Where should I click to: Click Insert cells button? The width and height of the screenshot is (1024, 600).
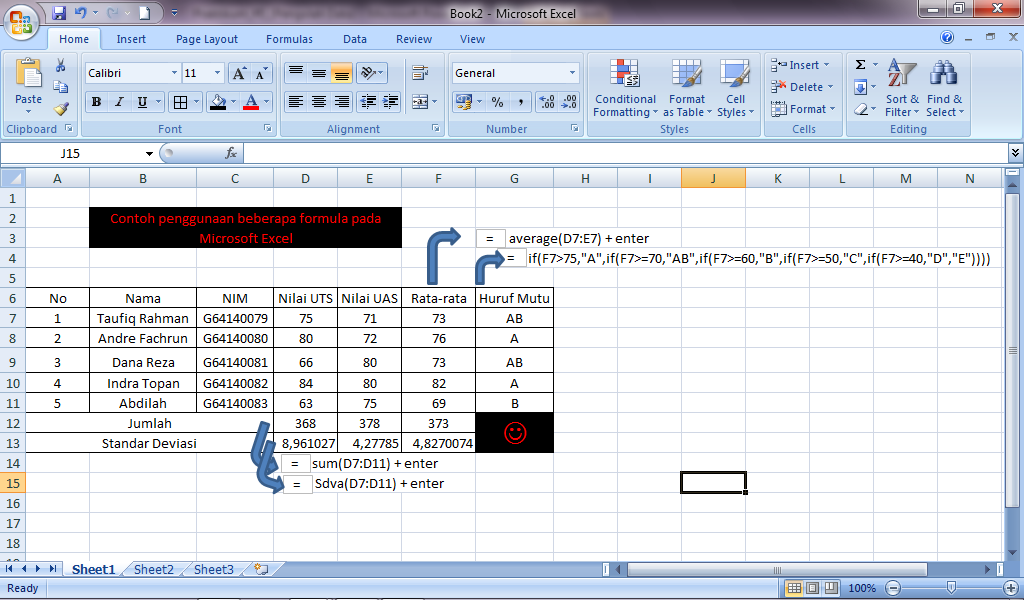(x=801, y=65)
